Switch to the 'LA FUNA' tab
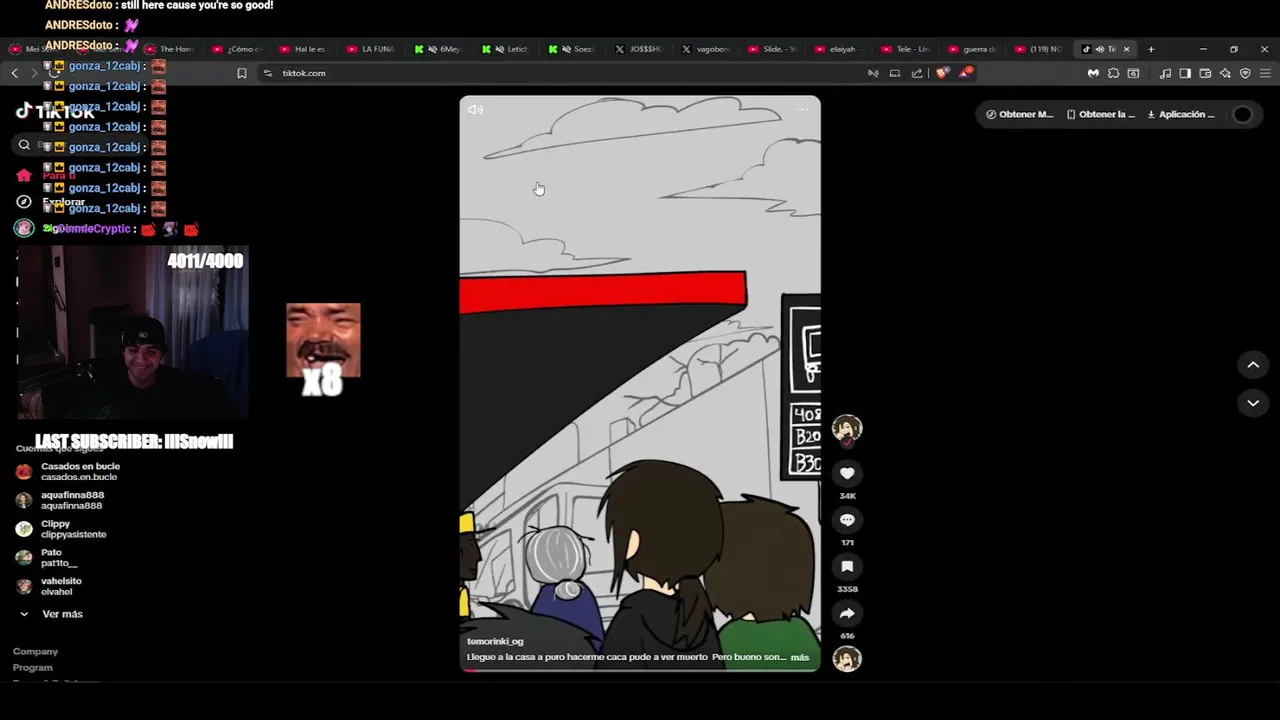1280x720 pixels. click(x=371, y=49)
